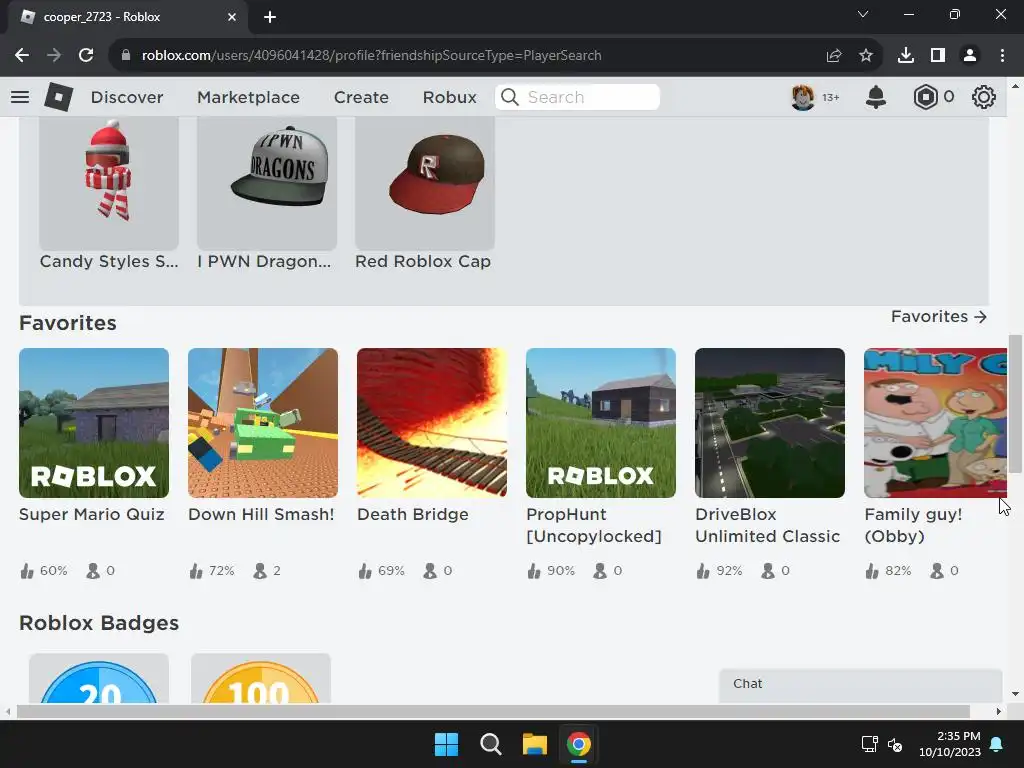Click the Roblox logo home icon
Screen dimensions: 1024x768
pos(58,97)
